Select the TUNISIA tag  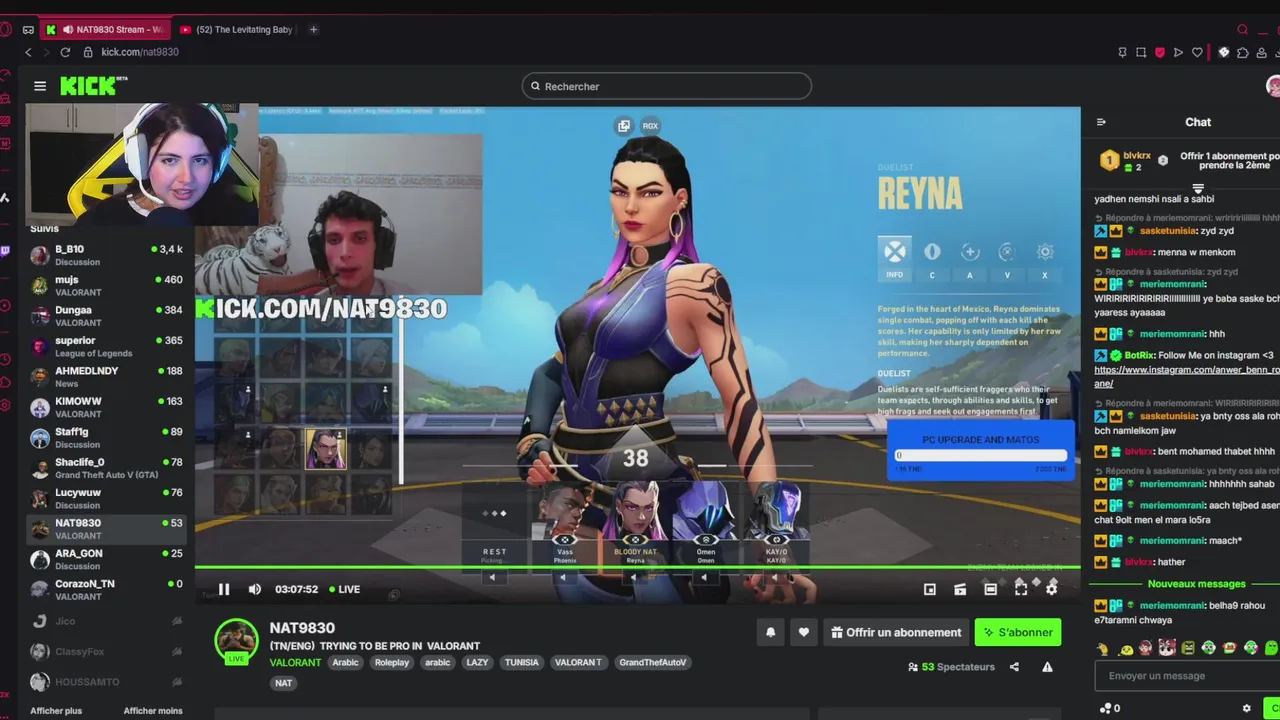point(521,662)
